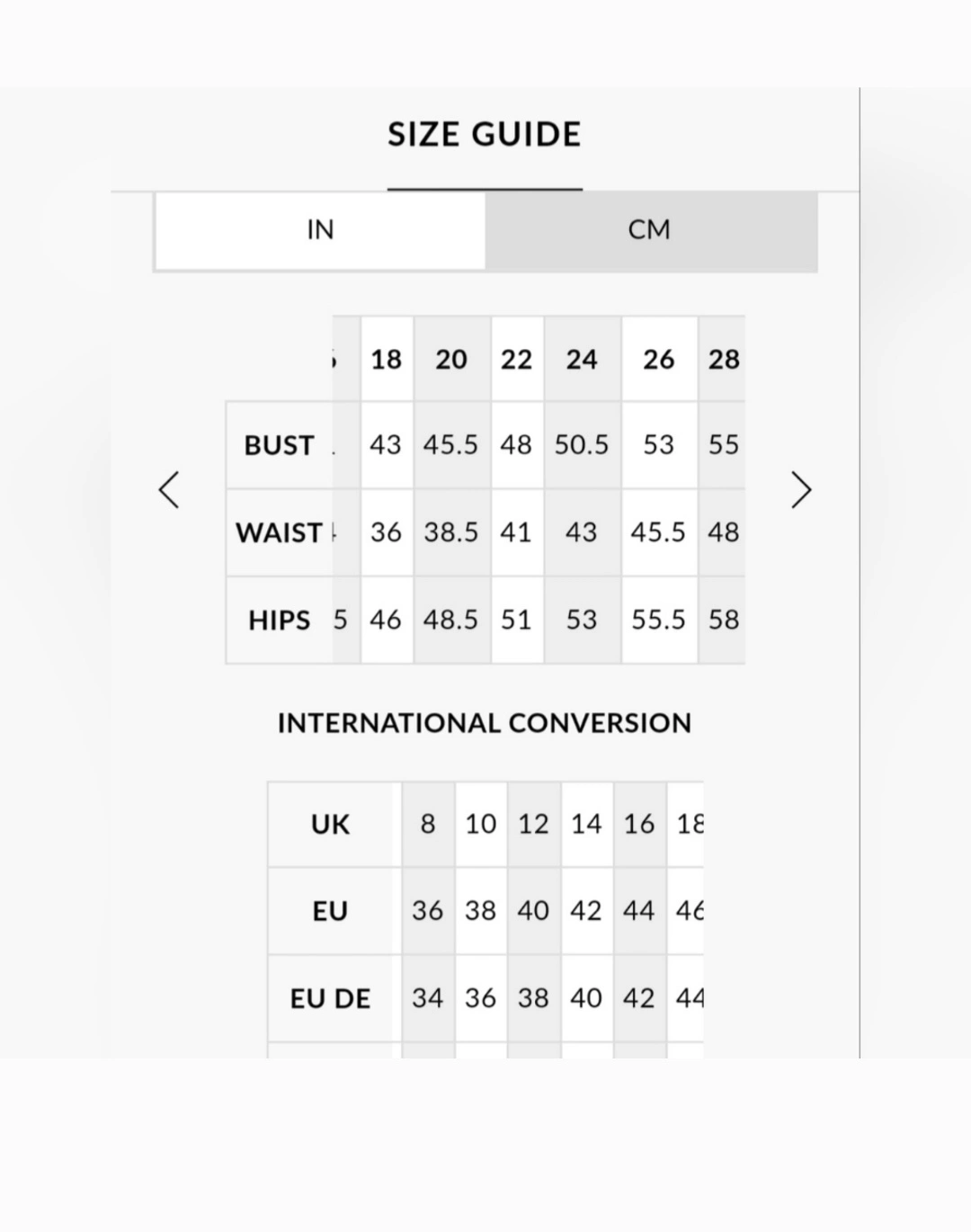Select size 18 column header
971x1232 pixels.
click(387, 360)
